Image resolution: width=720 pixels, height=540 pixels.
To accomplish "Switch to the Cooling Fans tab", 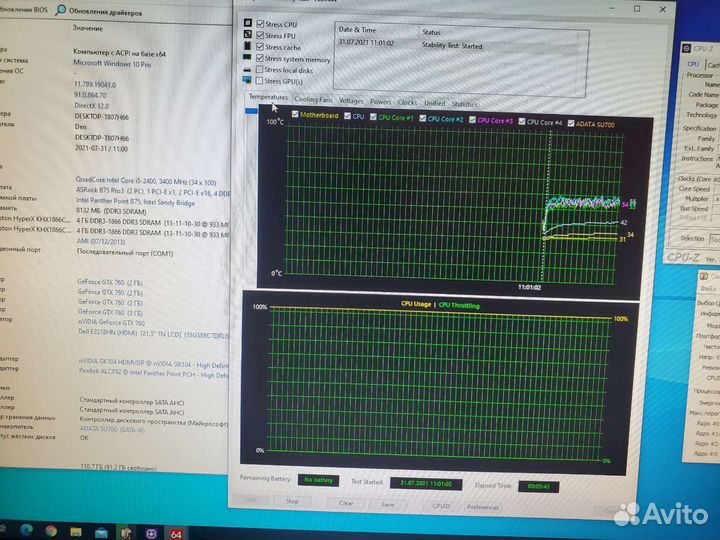I will click(314, 99).
